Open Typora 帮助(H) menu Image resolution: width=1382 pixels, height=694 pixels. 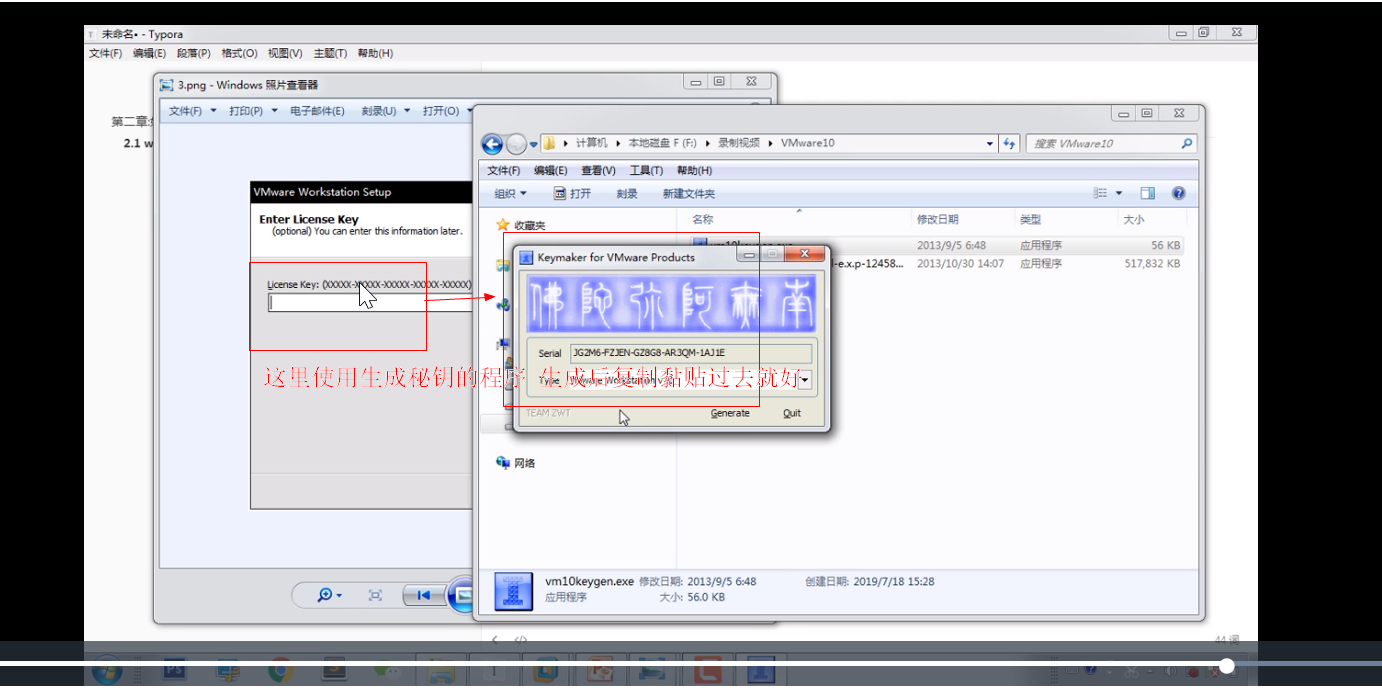click(375, 53)
